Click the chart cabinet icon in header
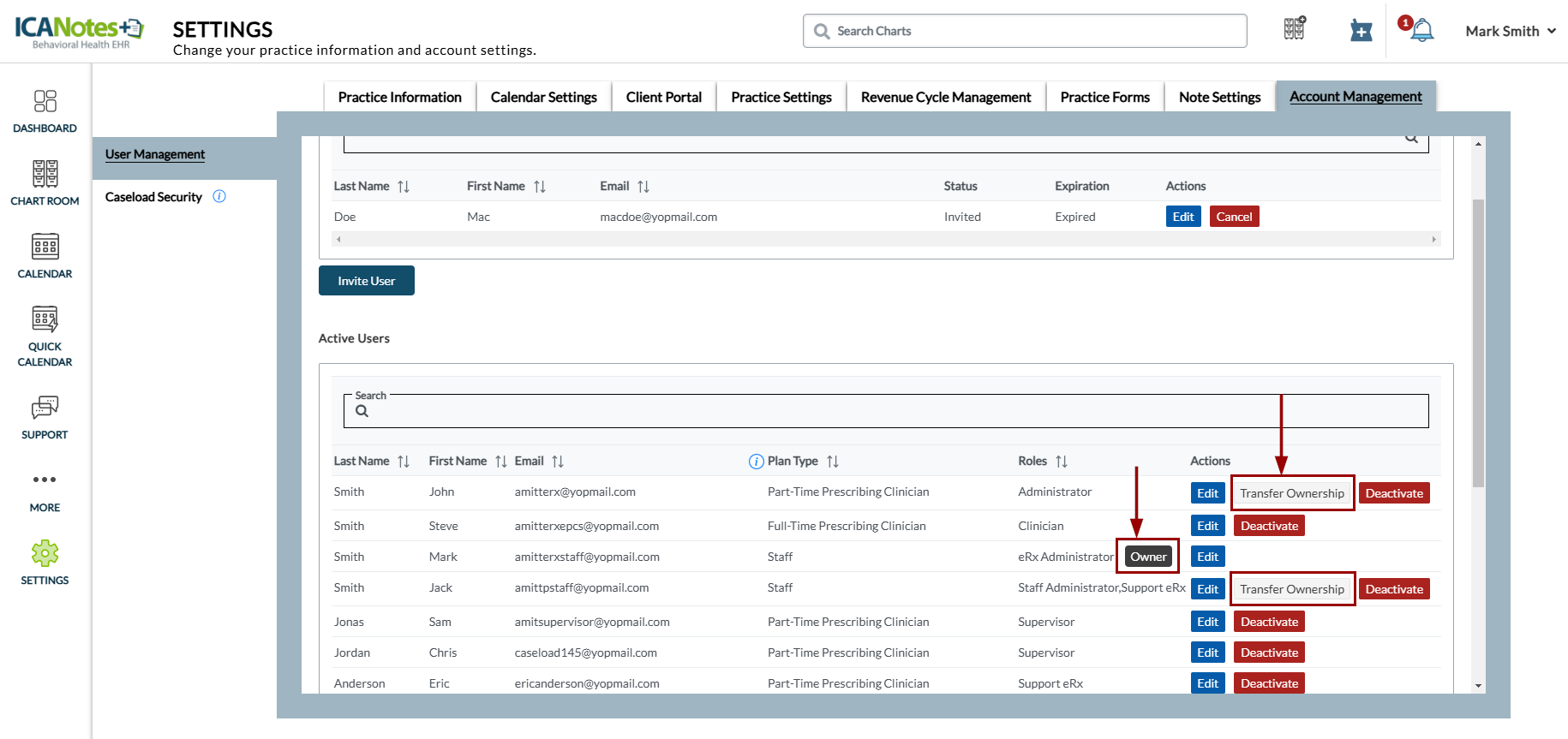This screenshot has width=1568, height=739. click(x=1295, y=29)
